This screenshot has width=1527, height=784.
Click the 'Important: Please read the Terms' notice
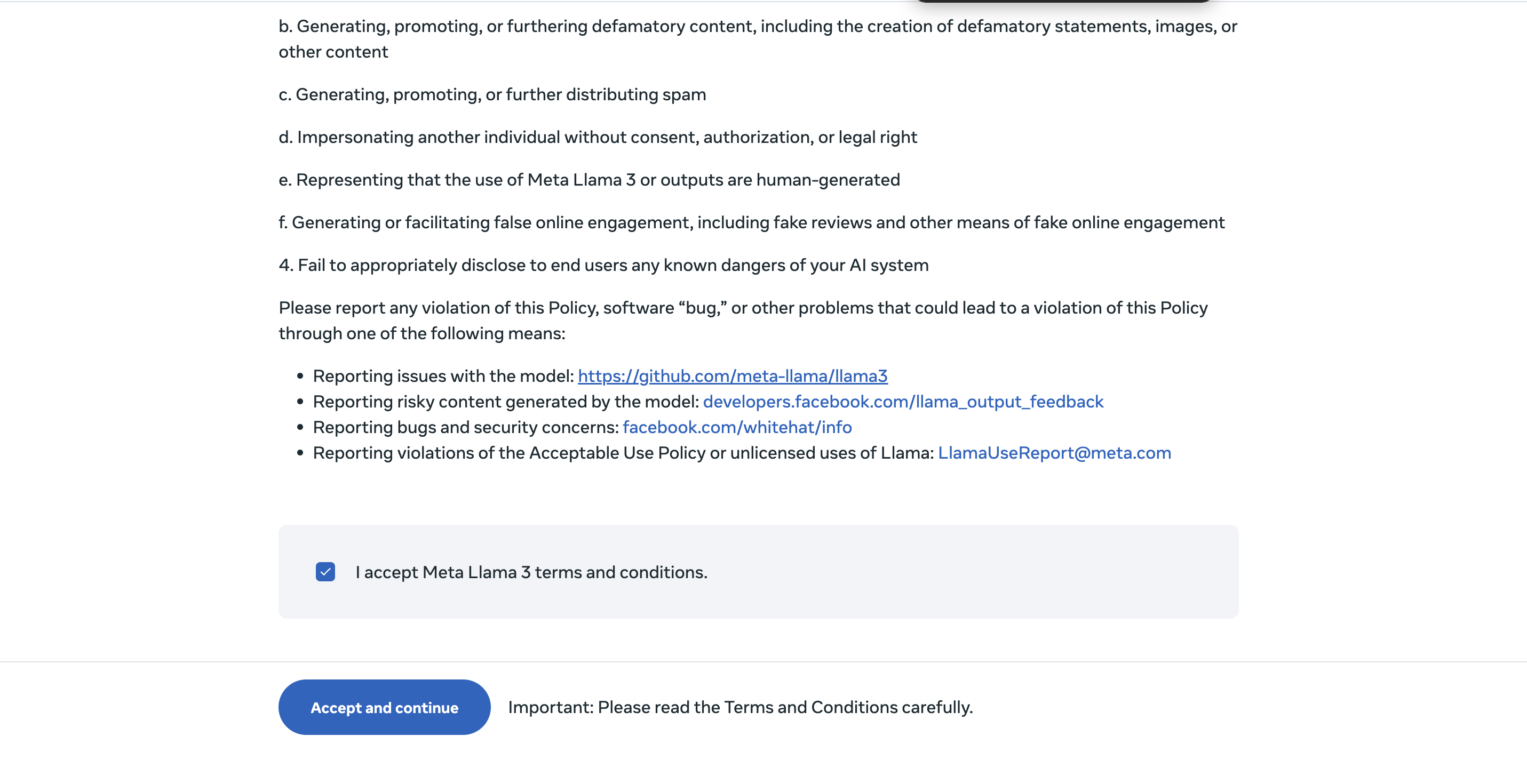(741, 707)
